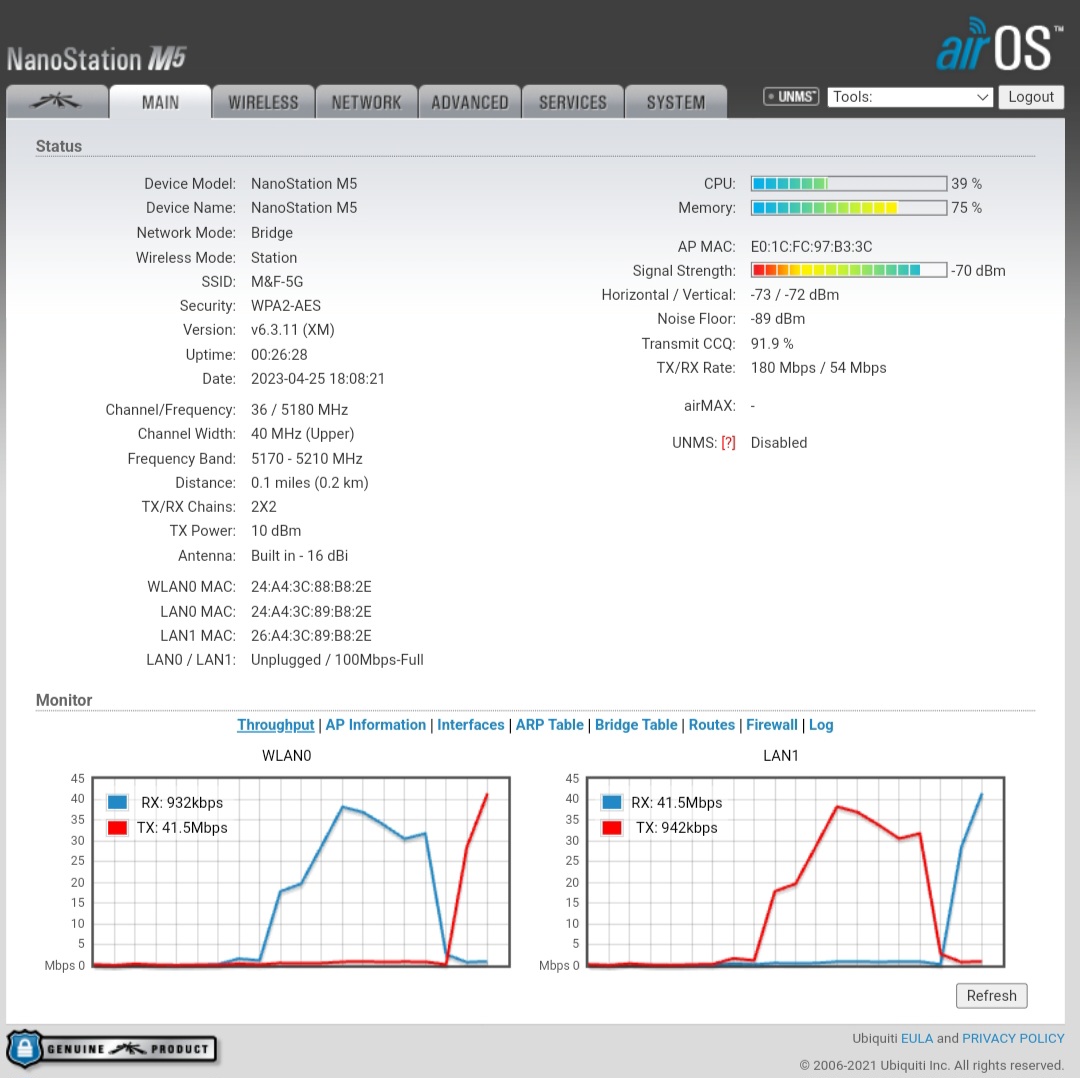This screenshot has height=1078, width=1080.
Task: Open the PRIVACY POLICY link
Action: (x=1013, y=1038)
